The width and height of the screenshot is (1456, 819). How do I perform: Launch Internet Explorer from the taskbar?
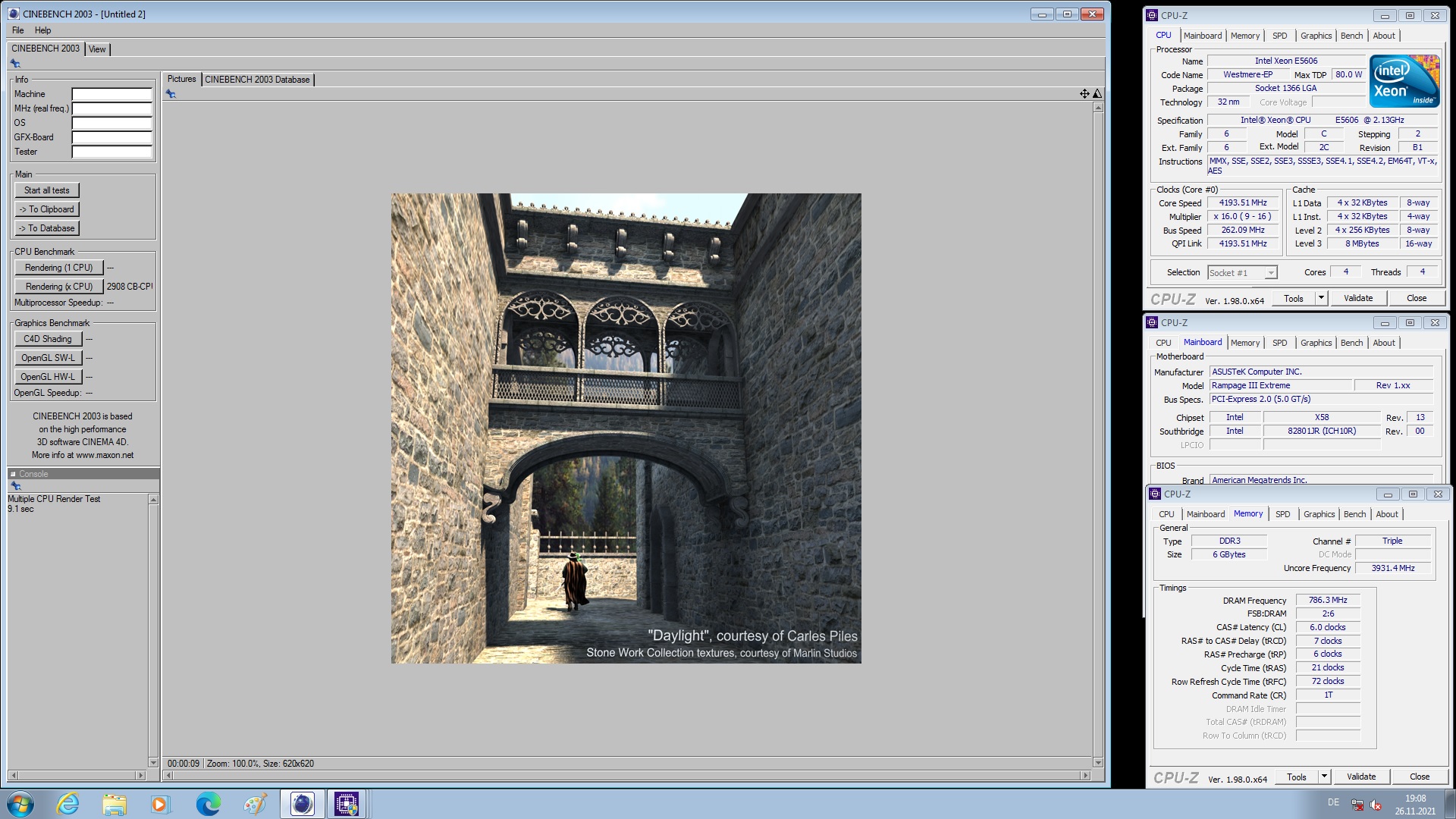(67, 804)
